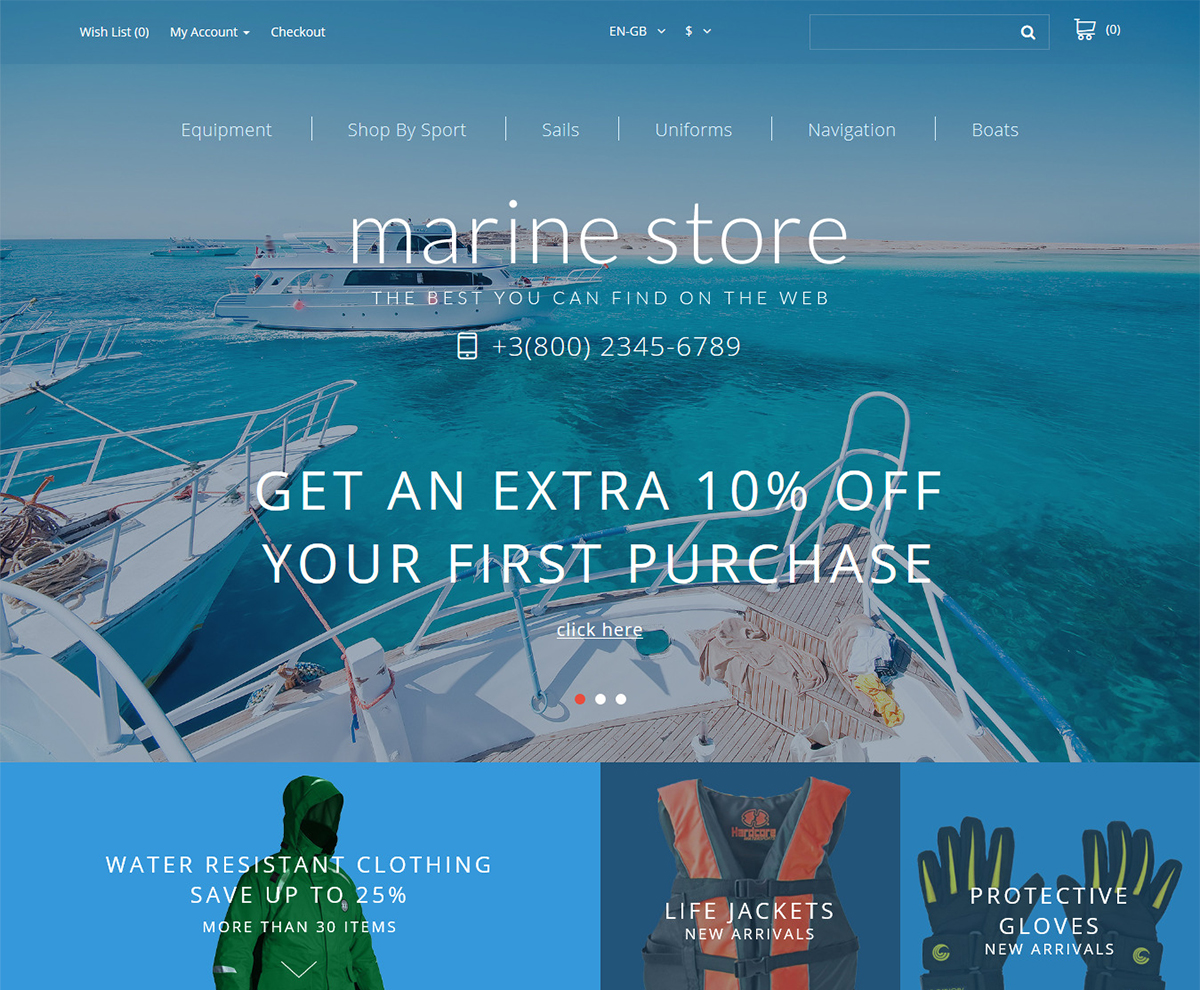The image size is (1200, 990).
Task: Go to Checkout
Action: [298, 32]
